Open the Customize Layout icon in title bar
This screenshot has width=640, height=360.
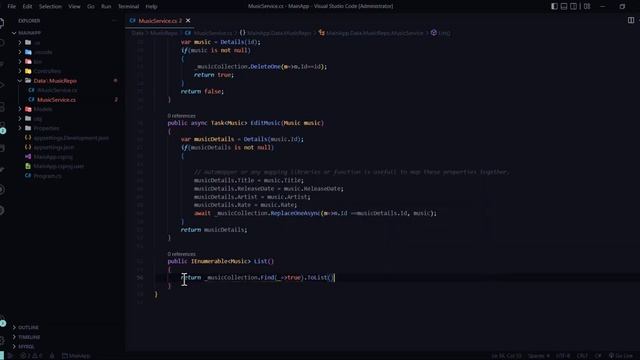587,6
